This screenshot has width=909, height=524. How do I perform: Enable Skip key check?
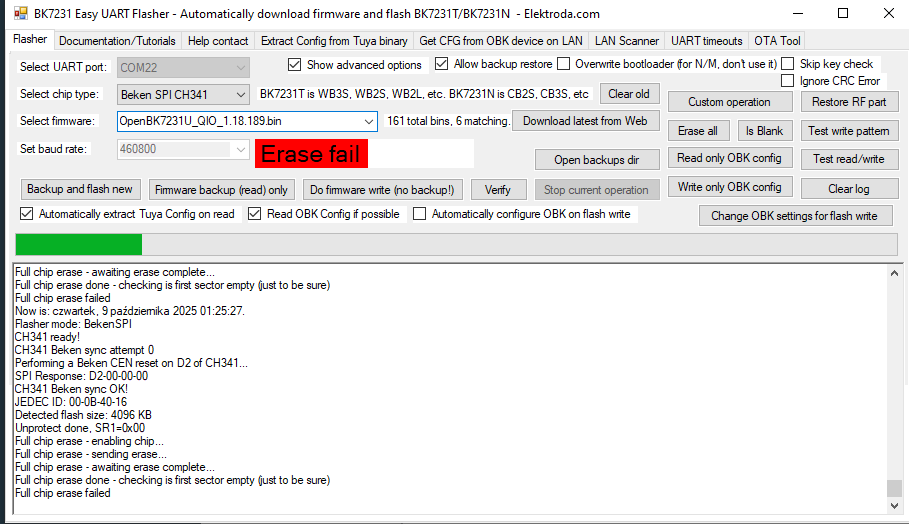pos(787,64)
